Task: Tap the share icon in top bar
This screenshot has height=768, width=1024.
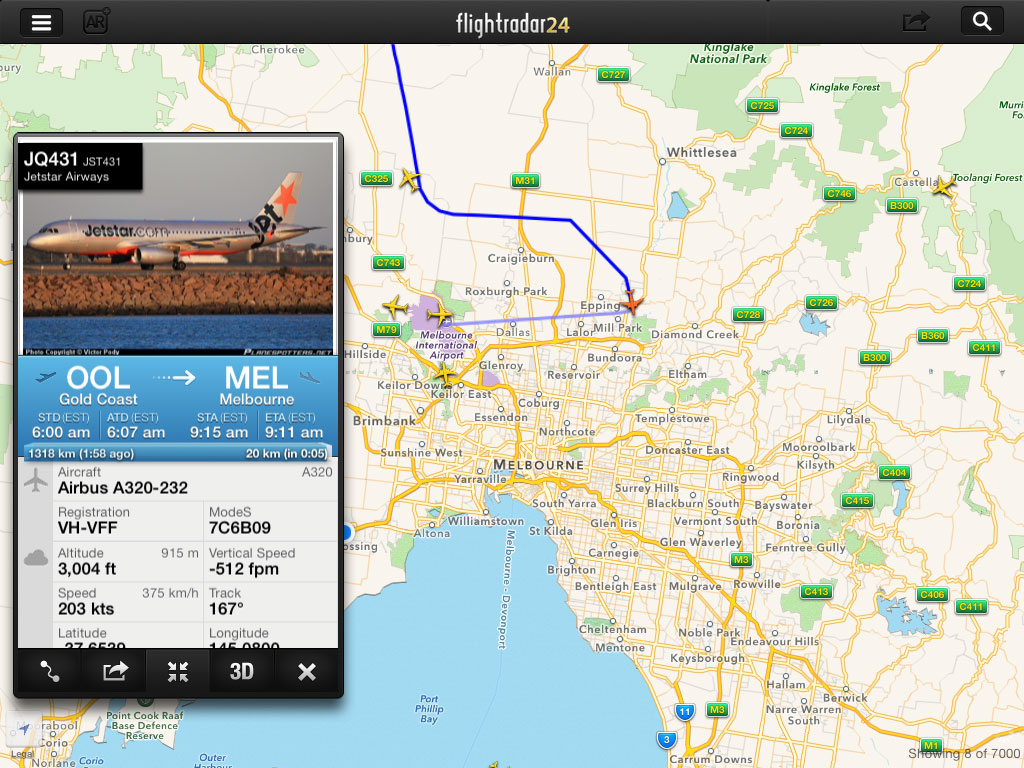Action: click(x=916, y=22)
